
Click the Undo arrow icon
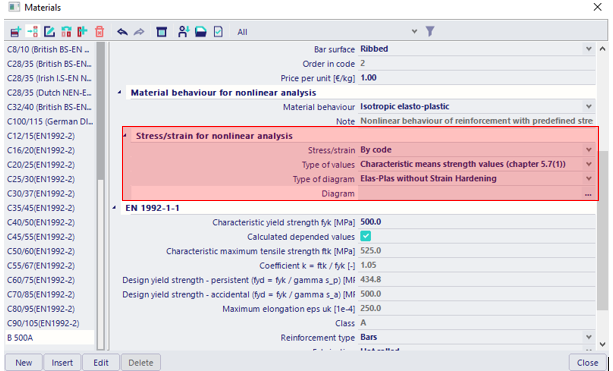(122, 32)
